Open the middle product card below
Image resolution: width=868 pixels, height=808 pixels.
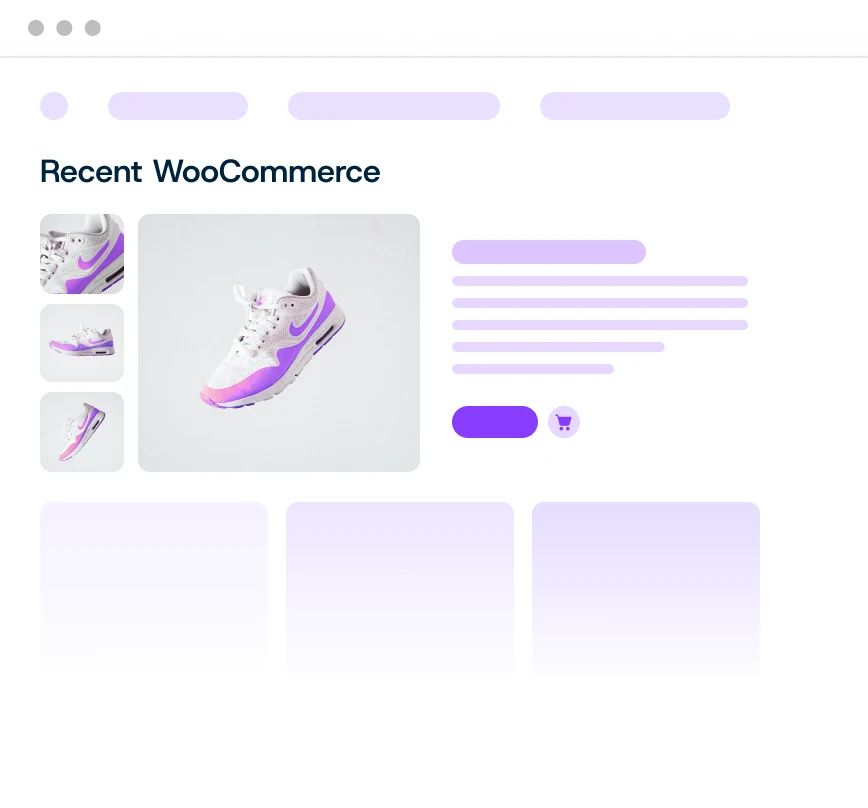pos(400,588)
